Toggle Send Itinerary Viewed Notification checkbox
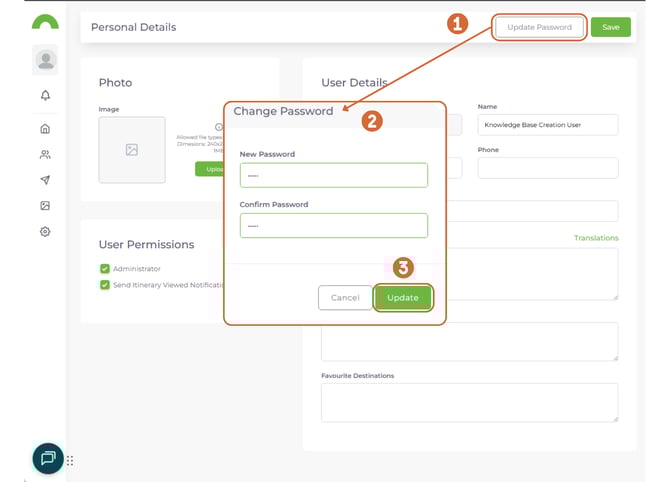This screenshot has width=670, height=482. (105, 285)
